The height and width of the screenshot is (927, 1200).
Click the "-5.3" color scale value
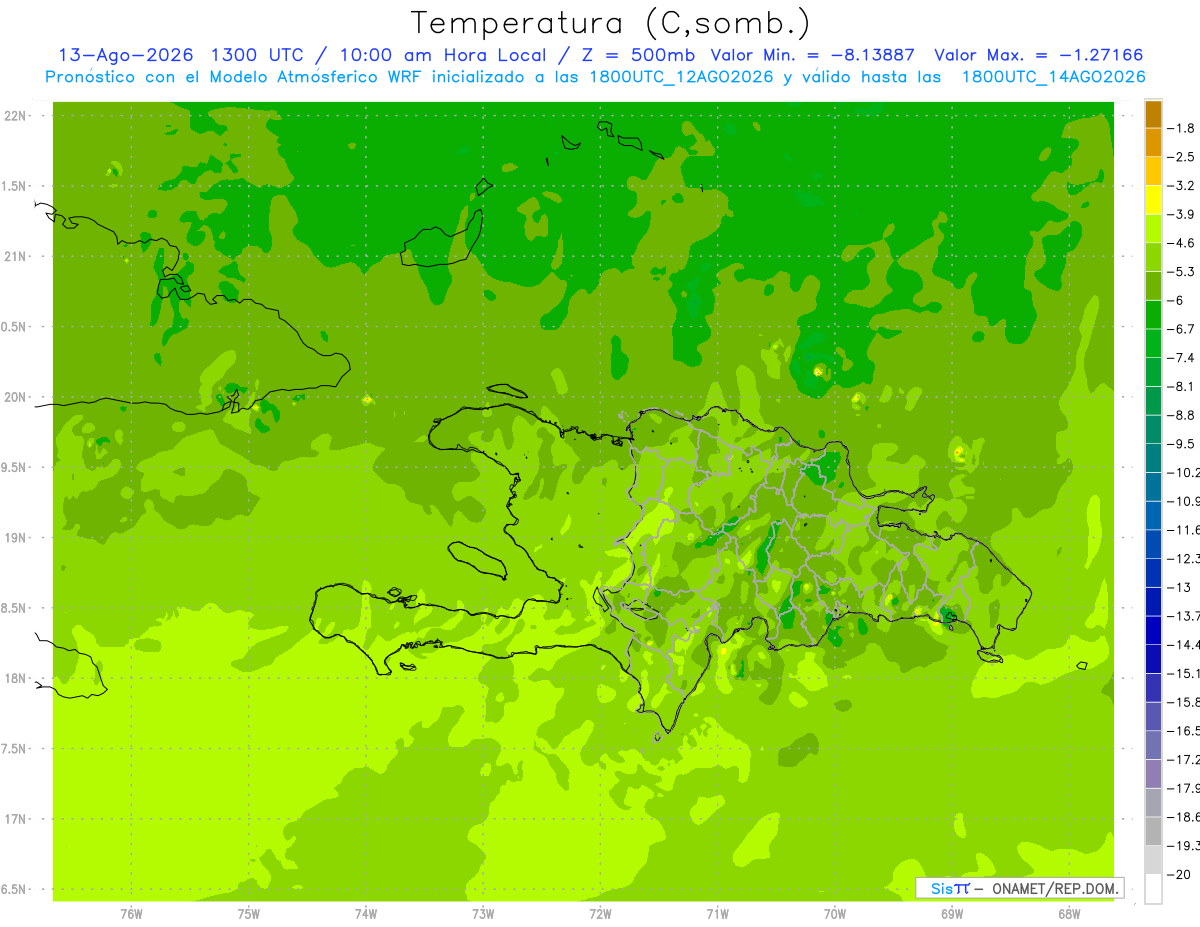coord(1181,272)
